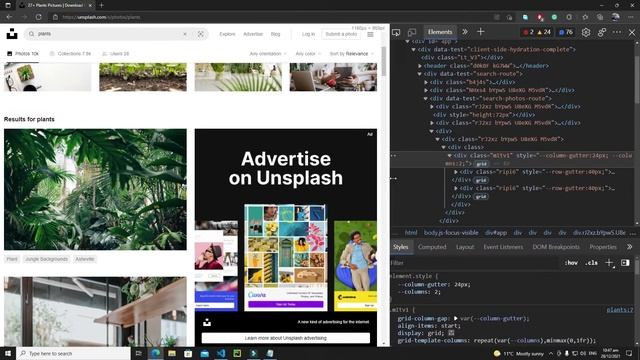Select html in the breadcrumb bar

click(x=411, y=232)
